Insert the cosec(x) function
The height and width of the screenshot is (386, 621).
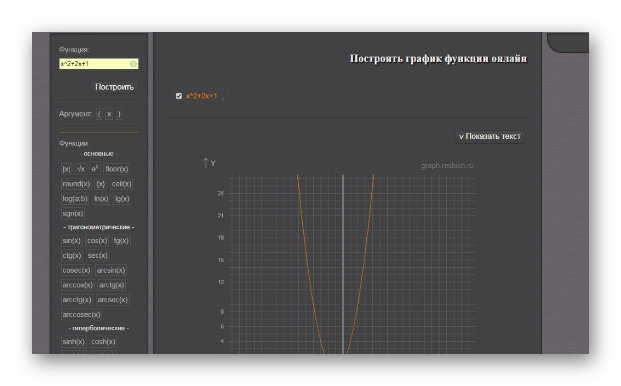click(76, 270)
